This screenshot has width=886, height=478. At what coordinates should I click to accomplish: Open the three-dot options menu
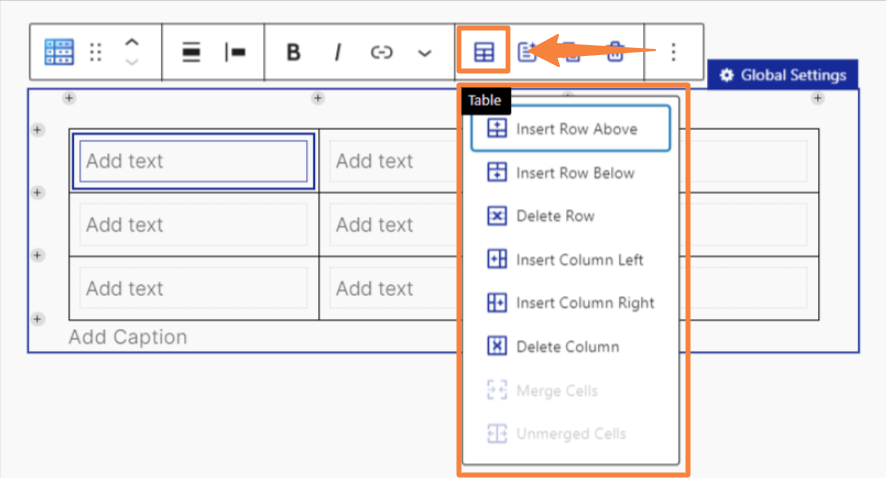point(673,52)
